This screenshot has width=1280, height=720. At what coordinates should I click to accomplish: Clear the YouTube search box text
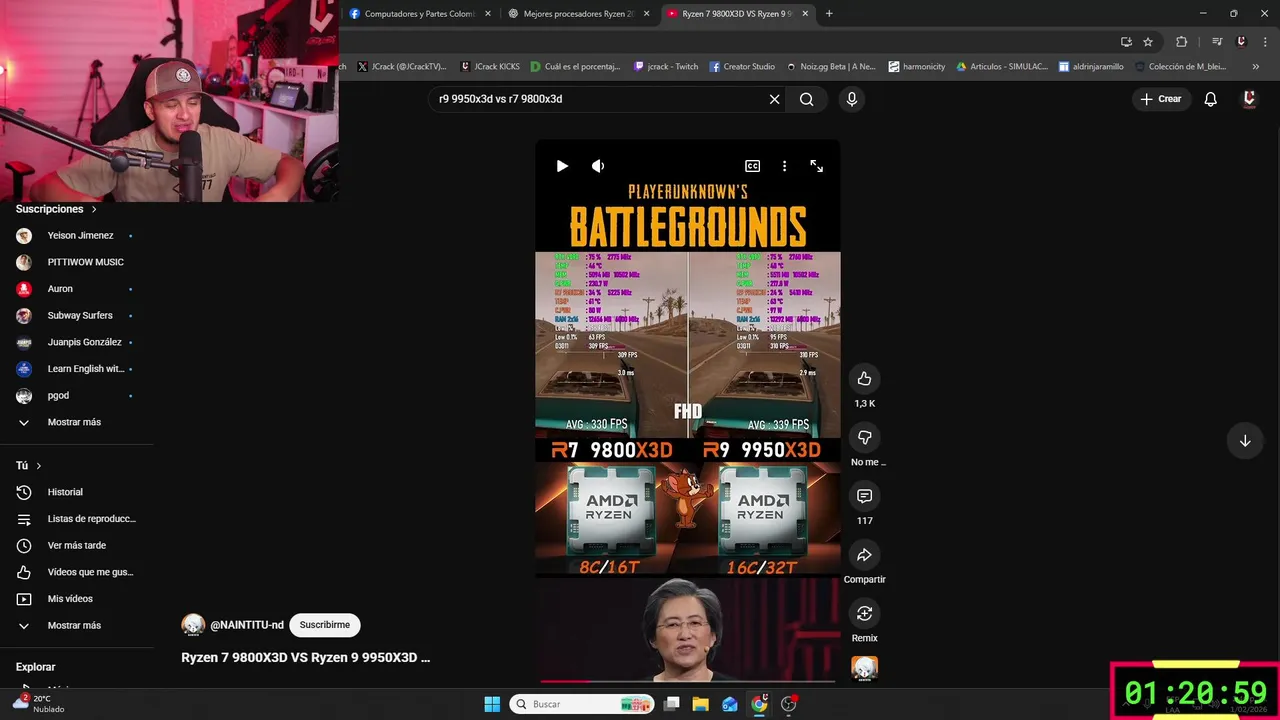[774, 99]
